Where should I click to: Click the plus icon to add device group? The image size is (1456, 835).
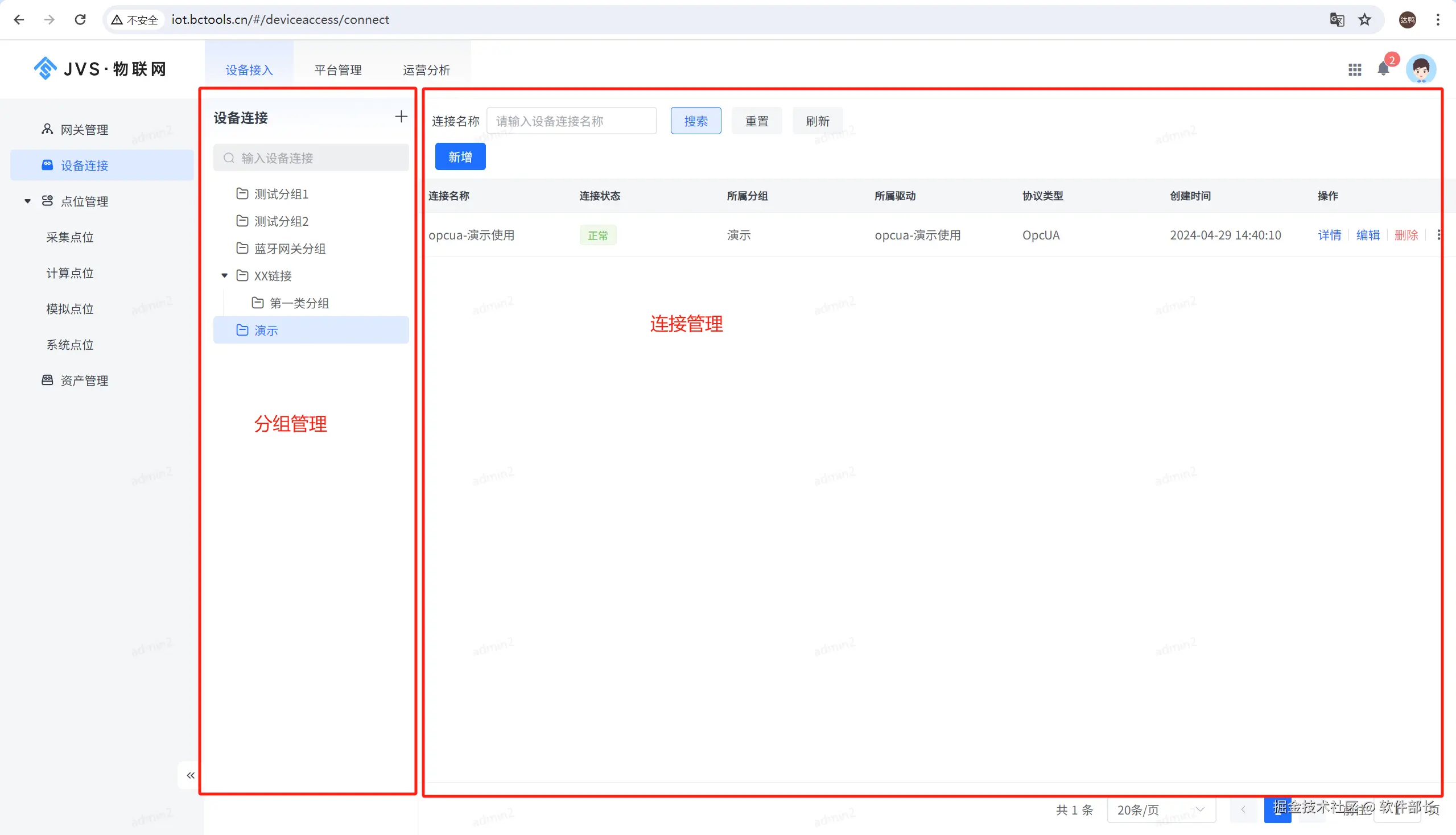(x=401, y=117)
